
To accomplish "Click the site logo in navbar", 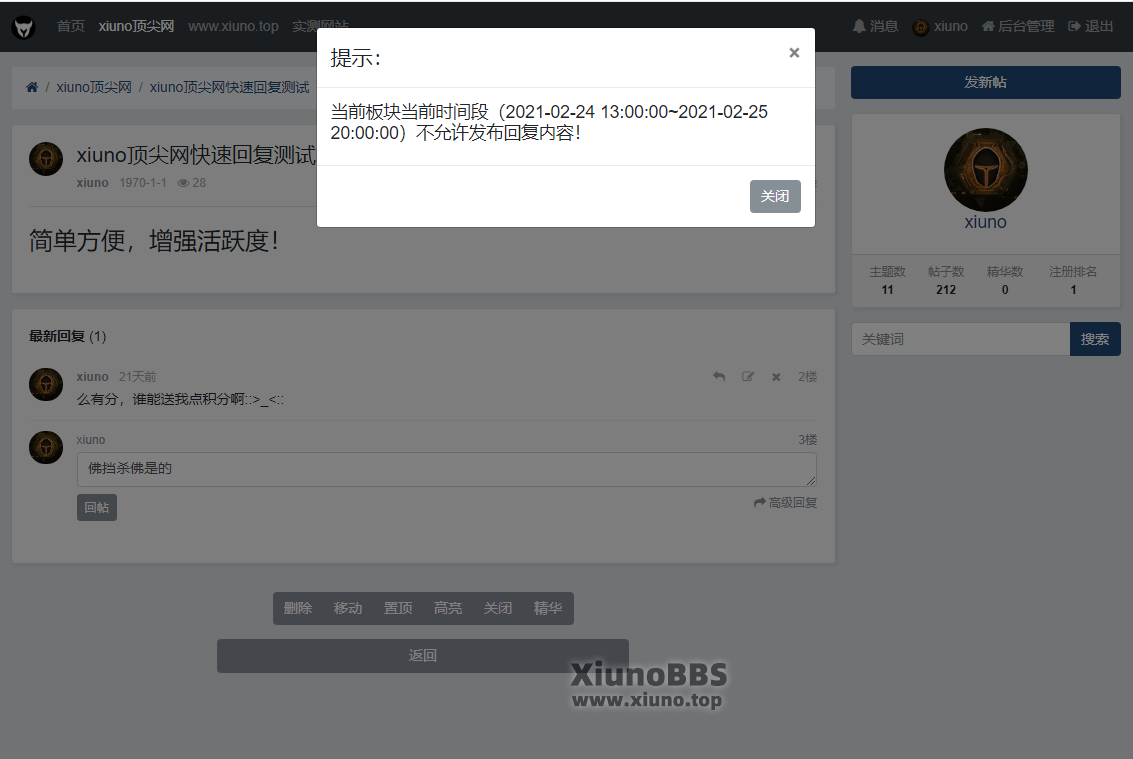I will (x=23, y=27).
